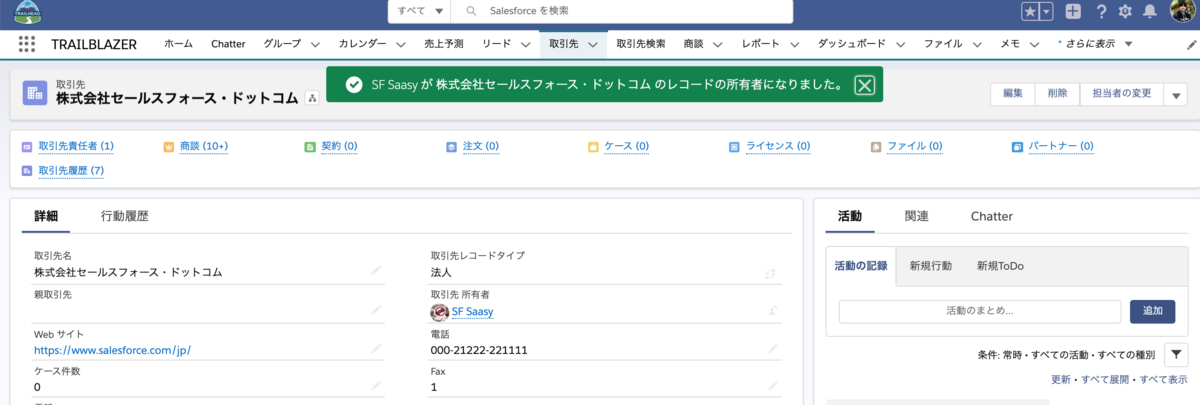Open the App Launcher grid icon
The height and width of the screenshot is (405, 1200).
click(x=27, y=44)
